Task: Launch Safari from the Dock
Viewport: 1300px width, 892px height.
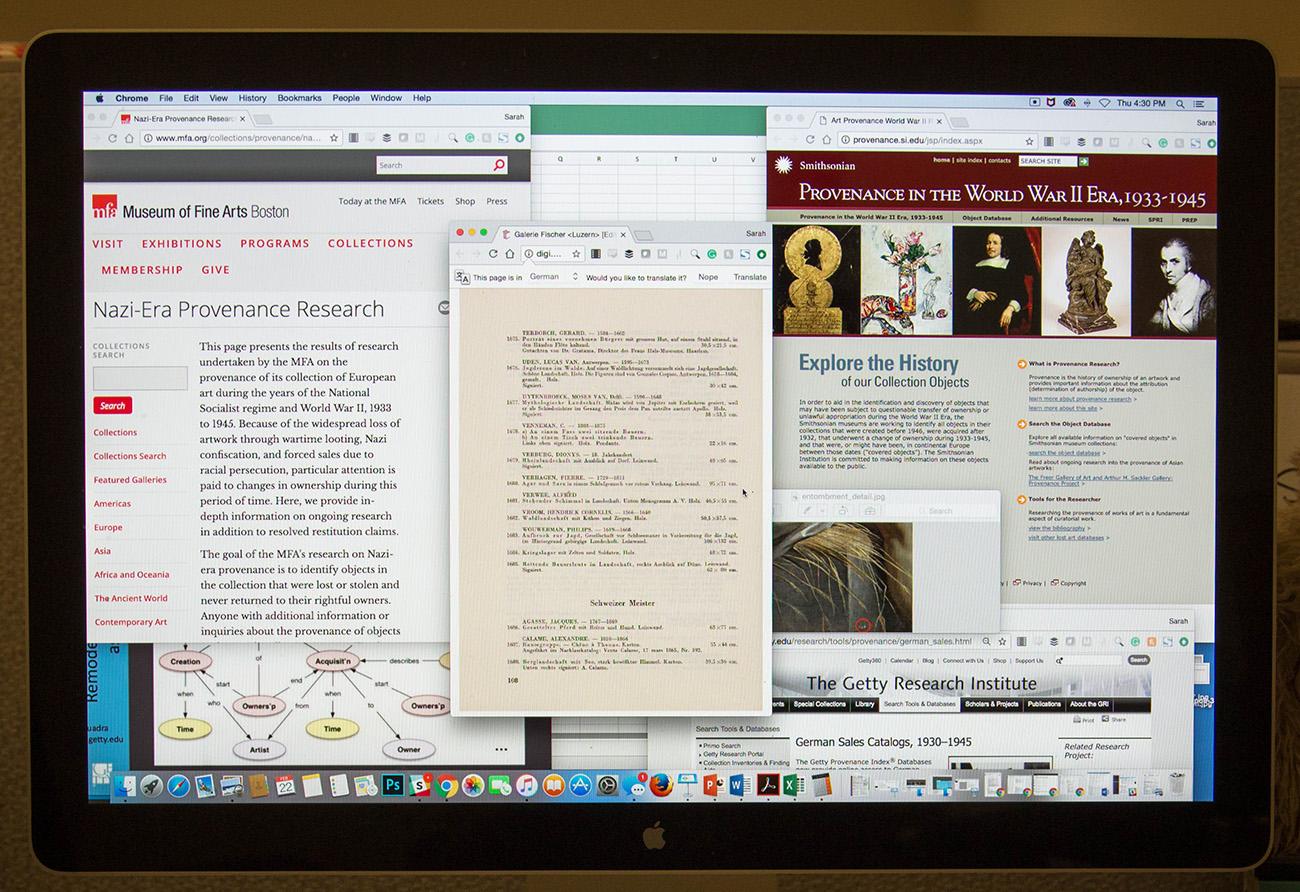Action: [x=179, y=786]
